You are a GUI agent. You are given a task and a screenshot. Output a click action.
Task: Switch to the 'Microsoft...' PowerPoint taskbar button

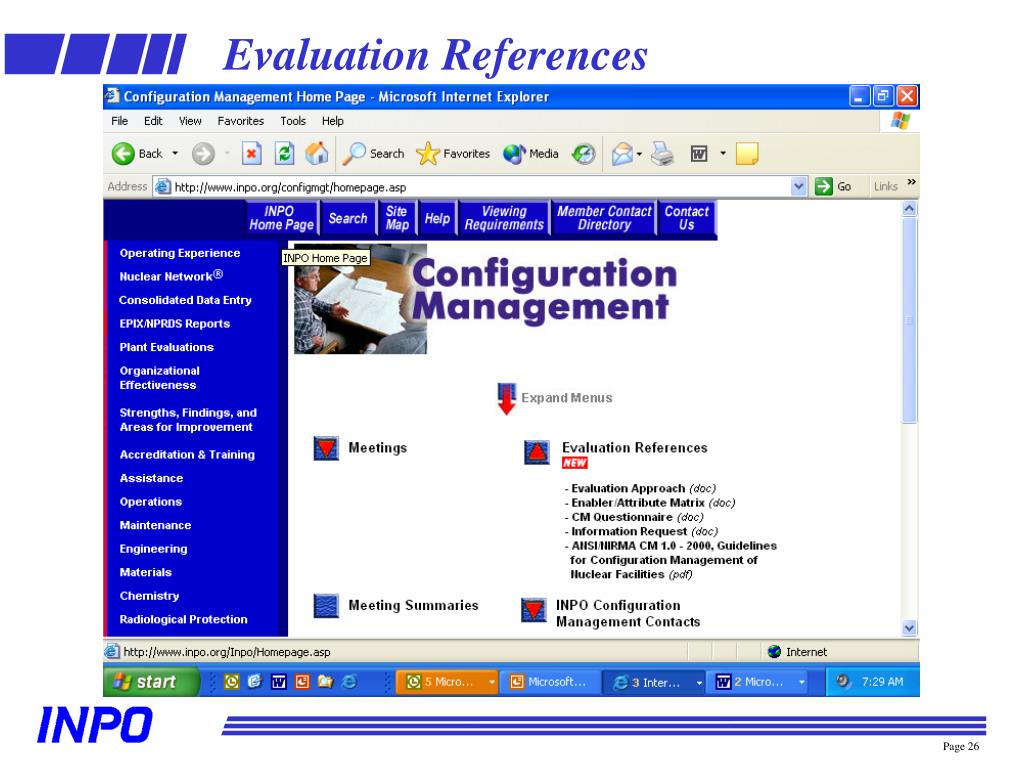click(x=549, y=682)
